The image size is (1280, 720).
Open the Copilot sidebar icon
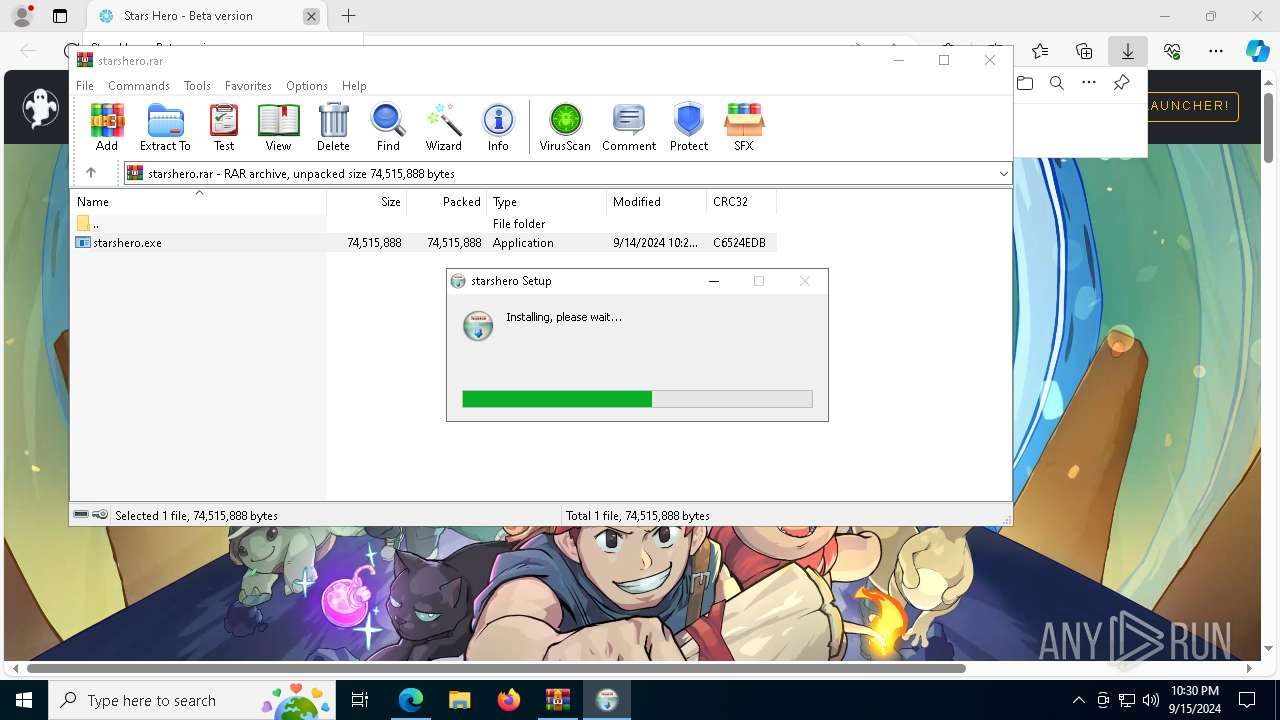click(1257, 51)
